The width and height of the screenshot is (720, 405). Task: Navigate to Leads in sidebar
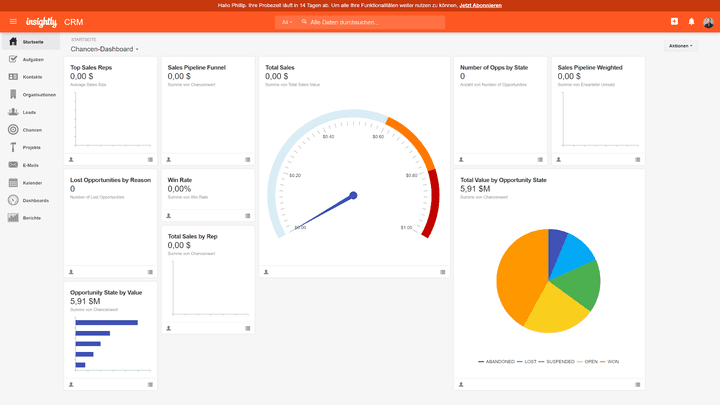(30, 112)
